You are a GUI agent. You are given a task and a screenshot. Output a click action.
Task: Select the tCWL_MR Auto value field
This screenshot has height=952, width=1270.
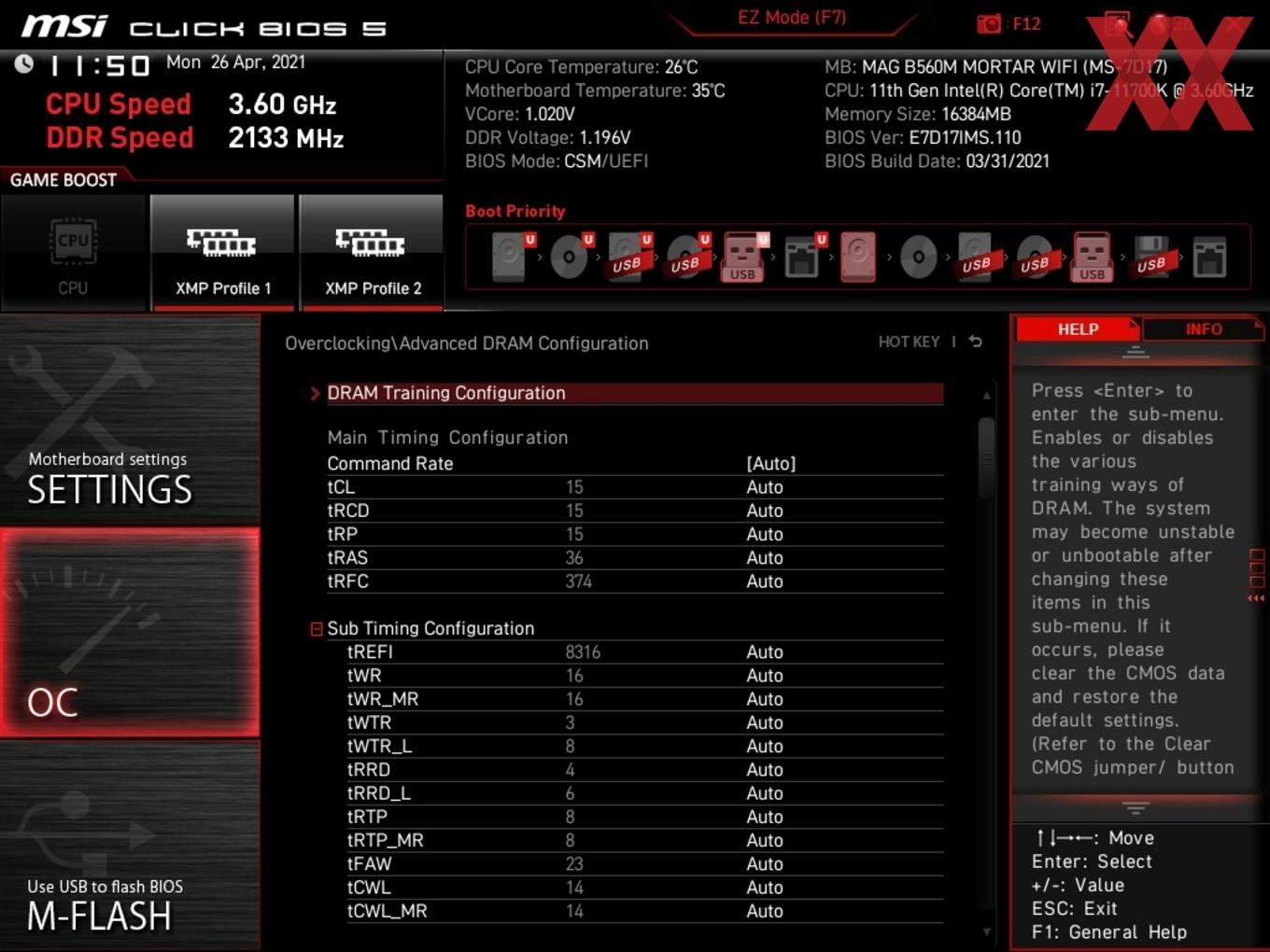764,911
